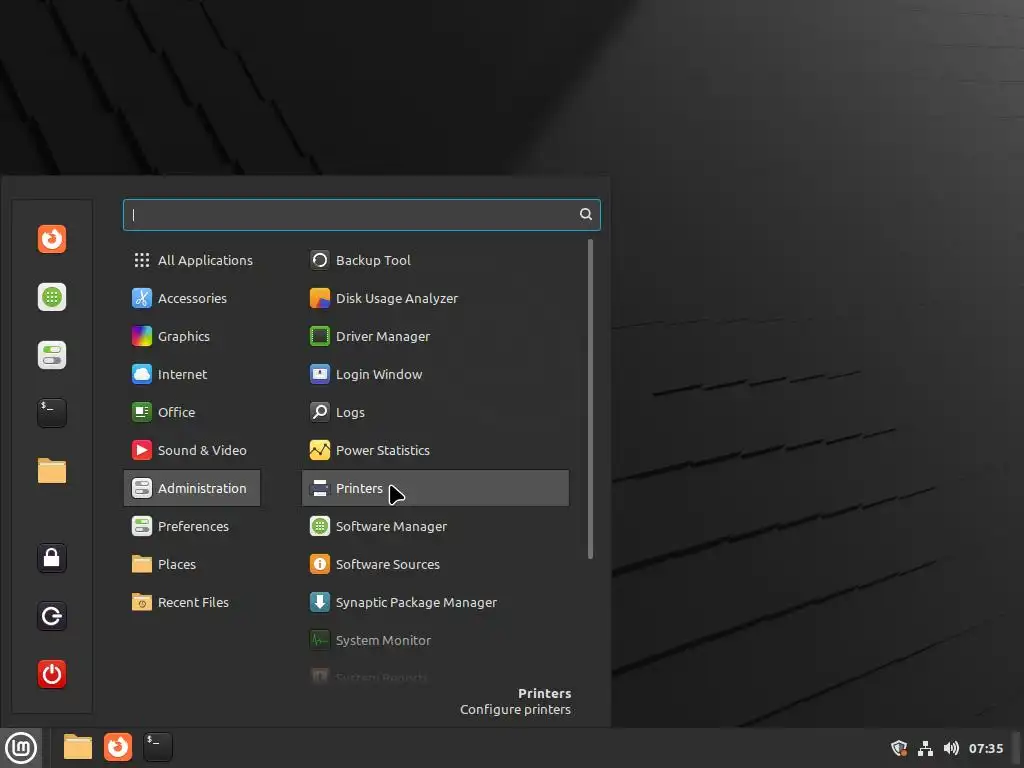Open Files folder in the favorites sidebar
This screenshot has height=768, width=1024.
coord(52,471)
